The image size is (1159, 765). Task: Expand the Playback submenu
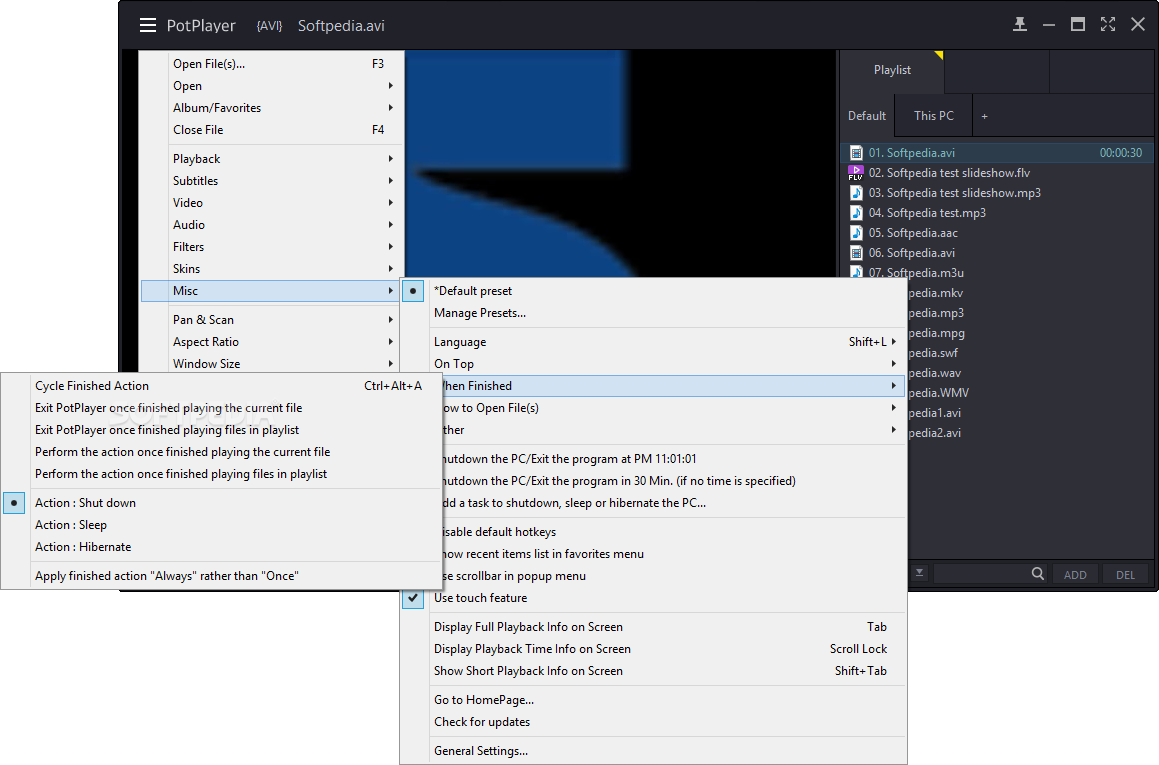271,159
